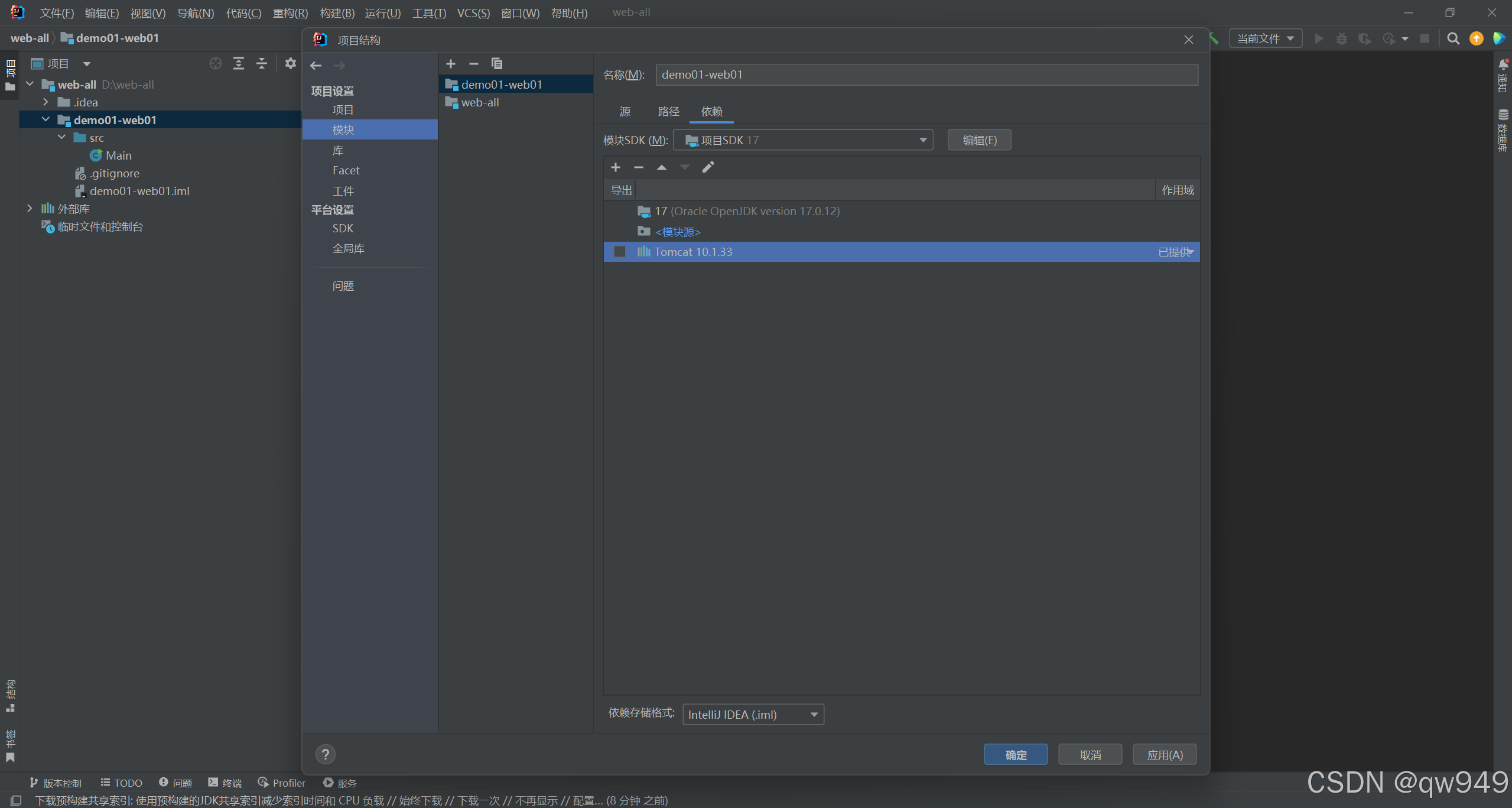
Task: Click the 确定 button
Action: click(1015, 755)
